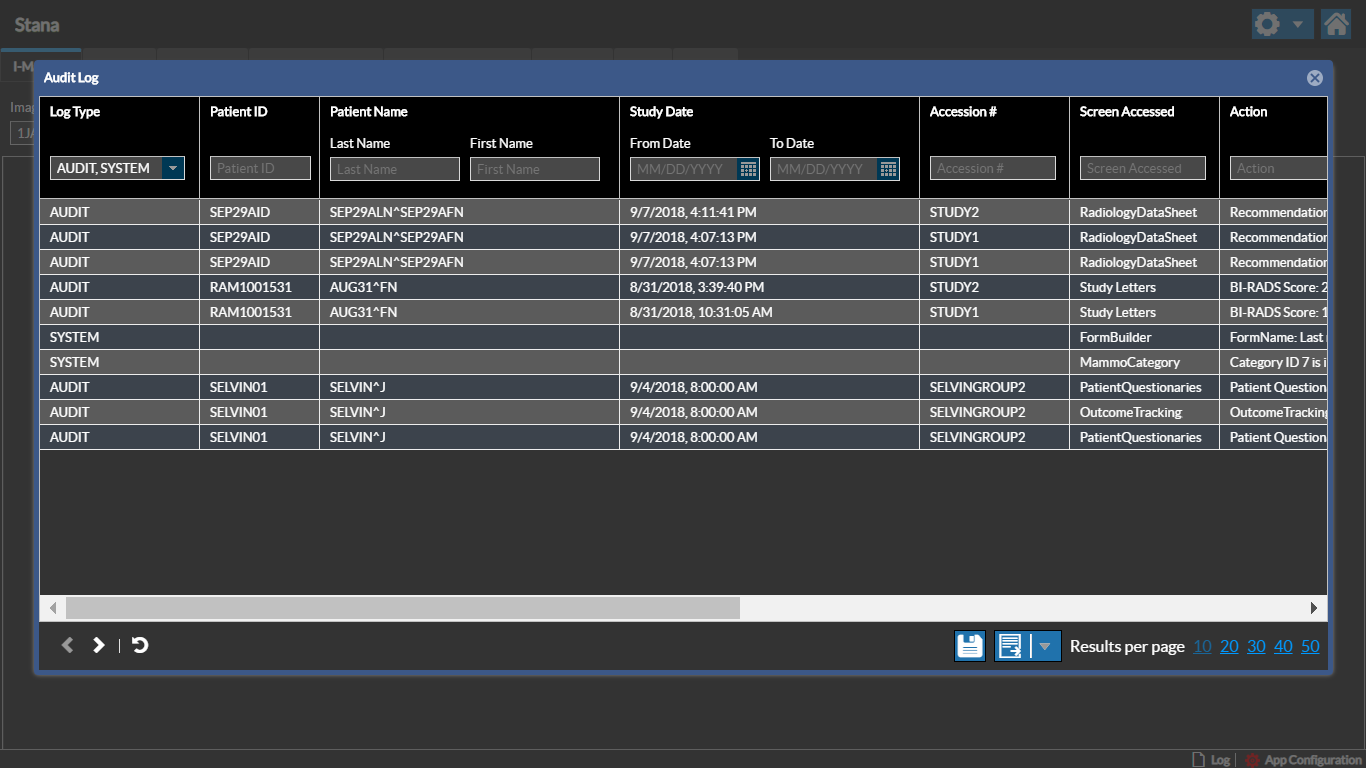Open the export options dropdown arrow
This screenshot has width=1366, height=768.
[1045, 646]
